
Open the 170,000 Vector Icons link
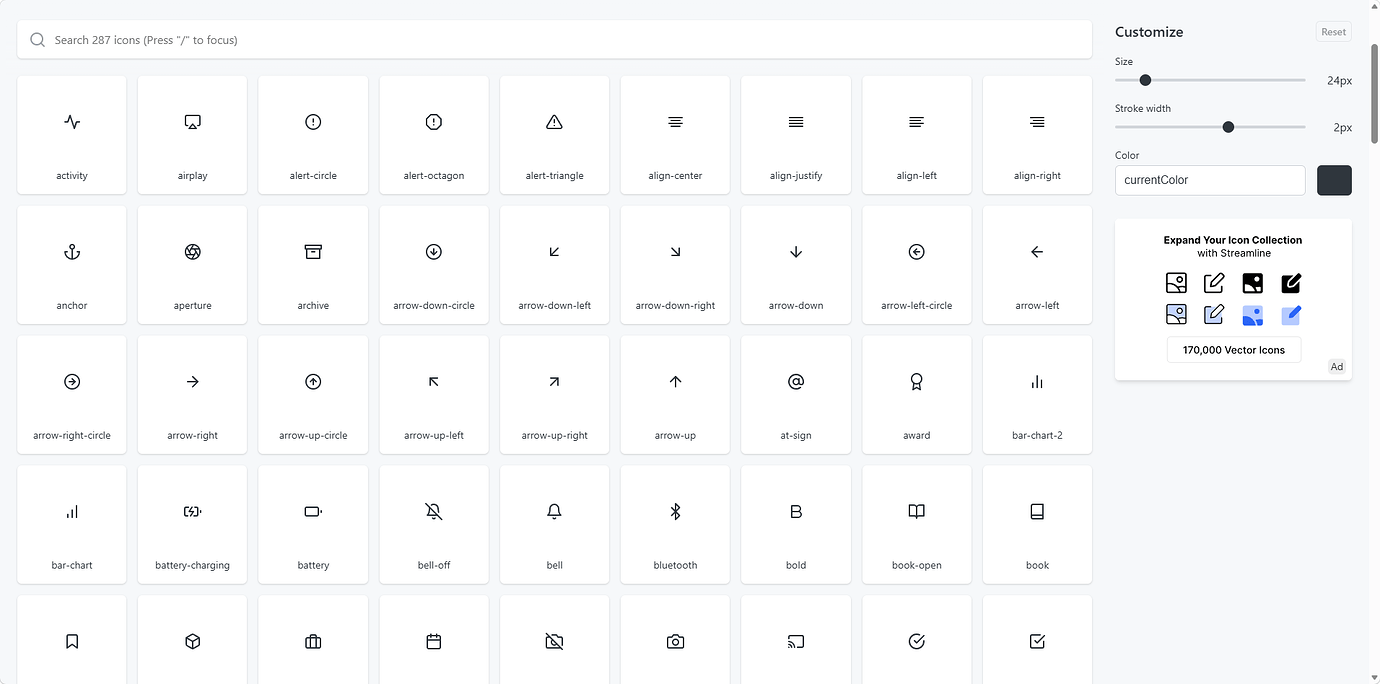[x=1233, y=350]
